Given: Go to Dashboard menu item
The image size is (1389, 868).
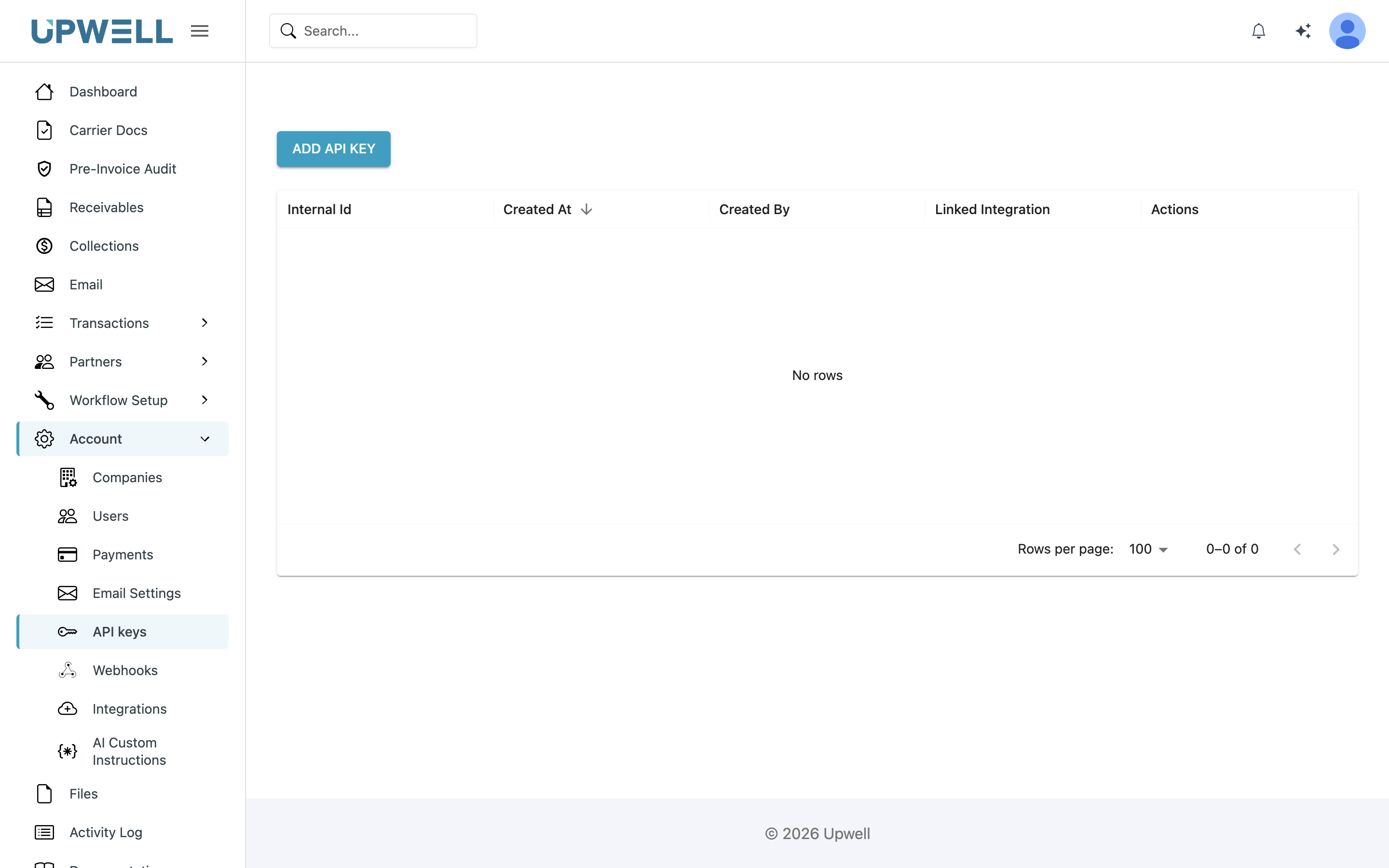Looking at the screenshot, I should tap(123, 92).
